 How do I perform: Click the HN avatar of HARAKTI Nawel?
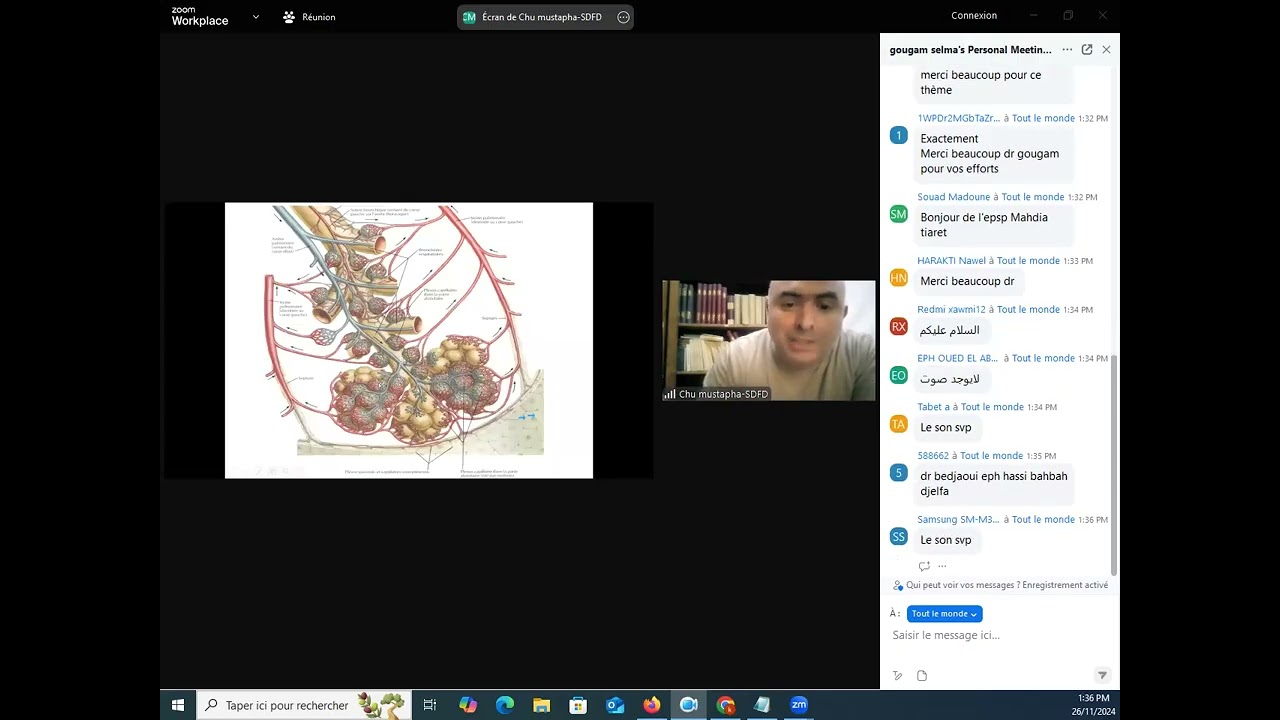point(898,278)
